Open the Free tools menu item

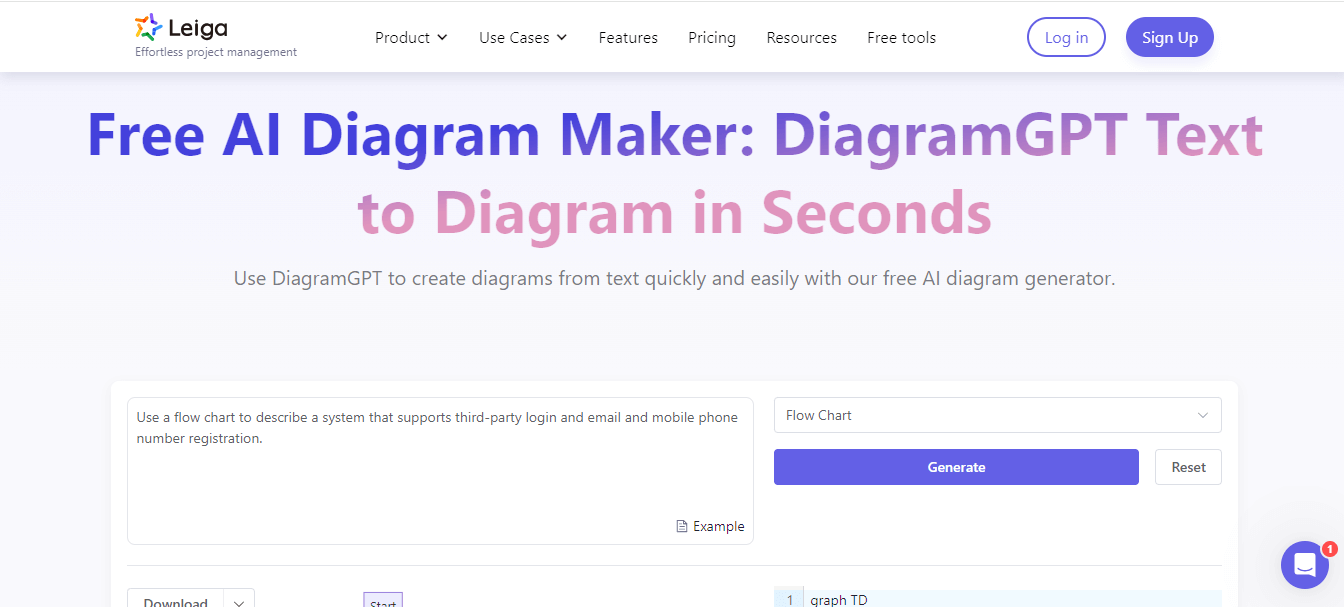tap(901, 38)
